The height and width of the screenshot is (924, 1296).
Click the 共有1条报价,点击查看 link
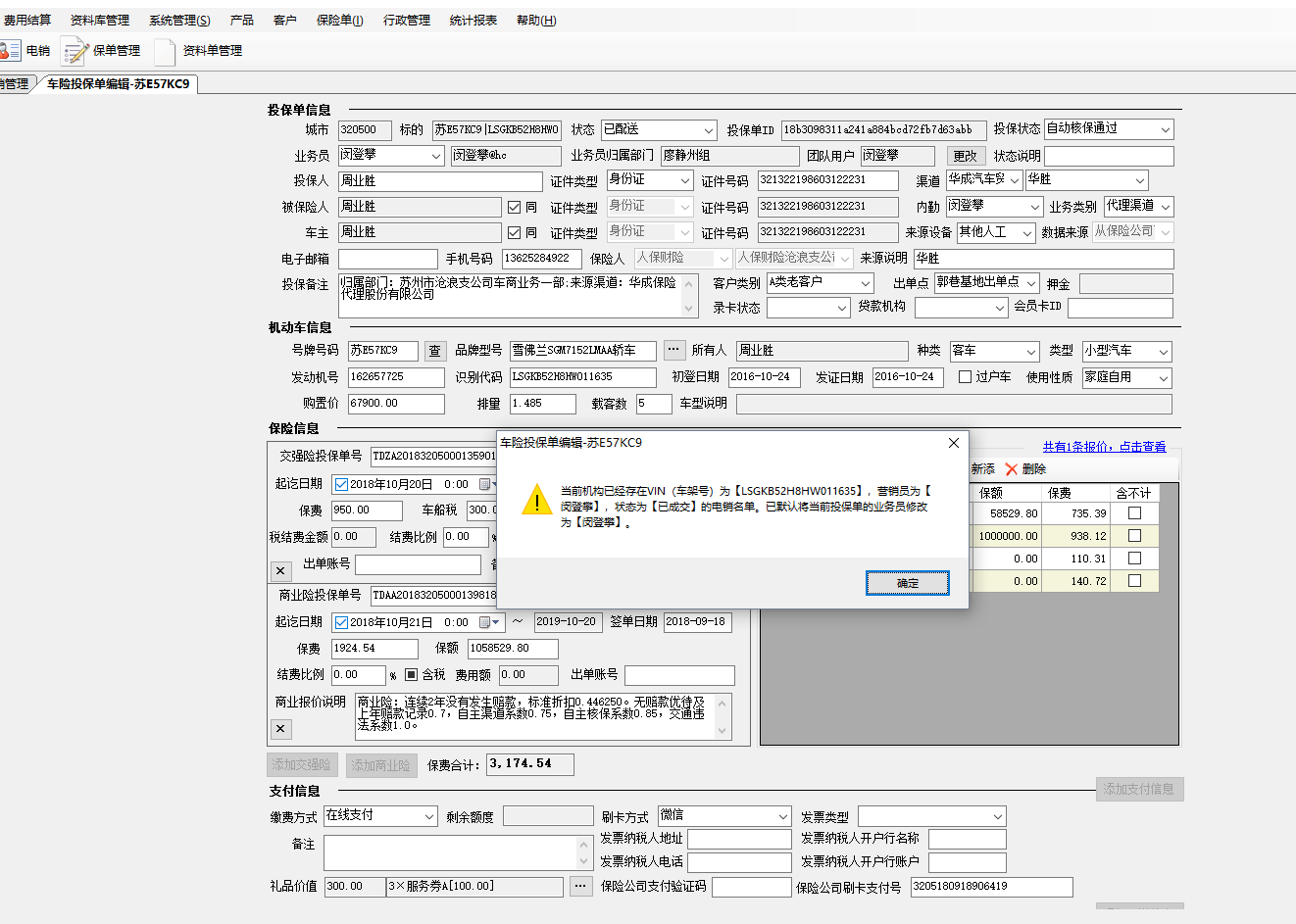1104,447
